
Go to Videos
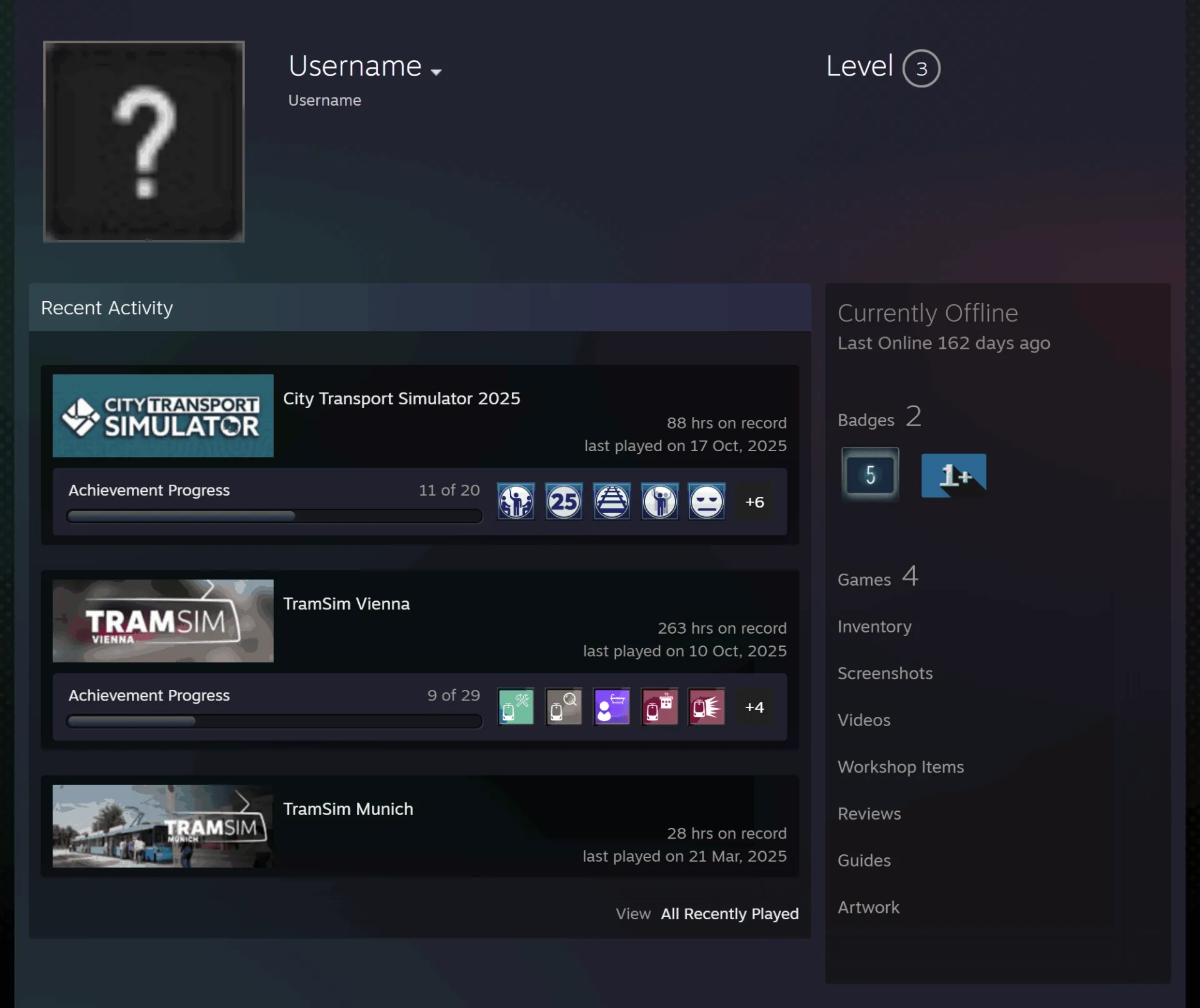(x=864, y=720)
